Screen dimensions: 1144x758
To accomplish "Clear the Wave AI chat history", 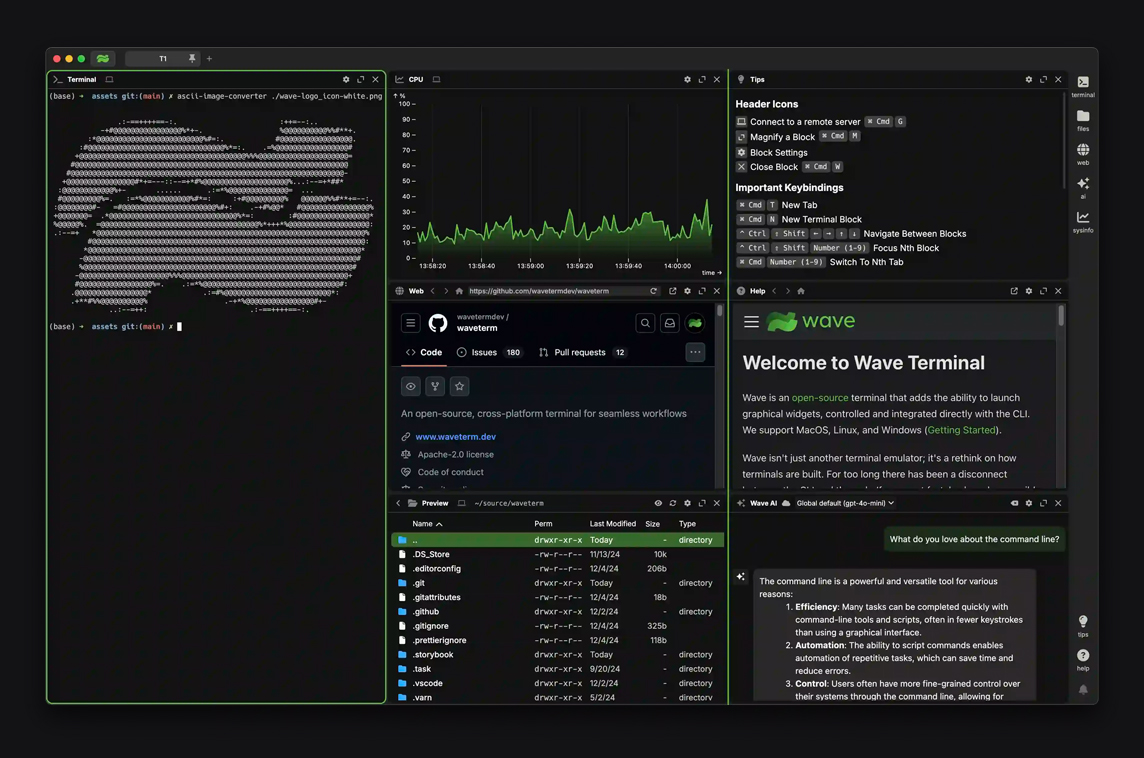I will 1014,503.
